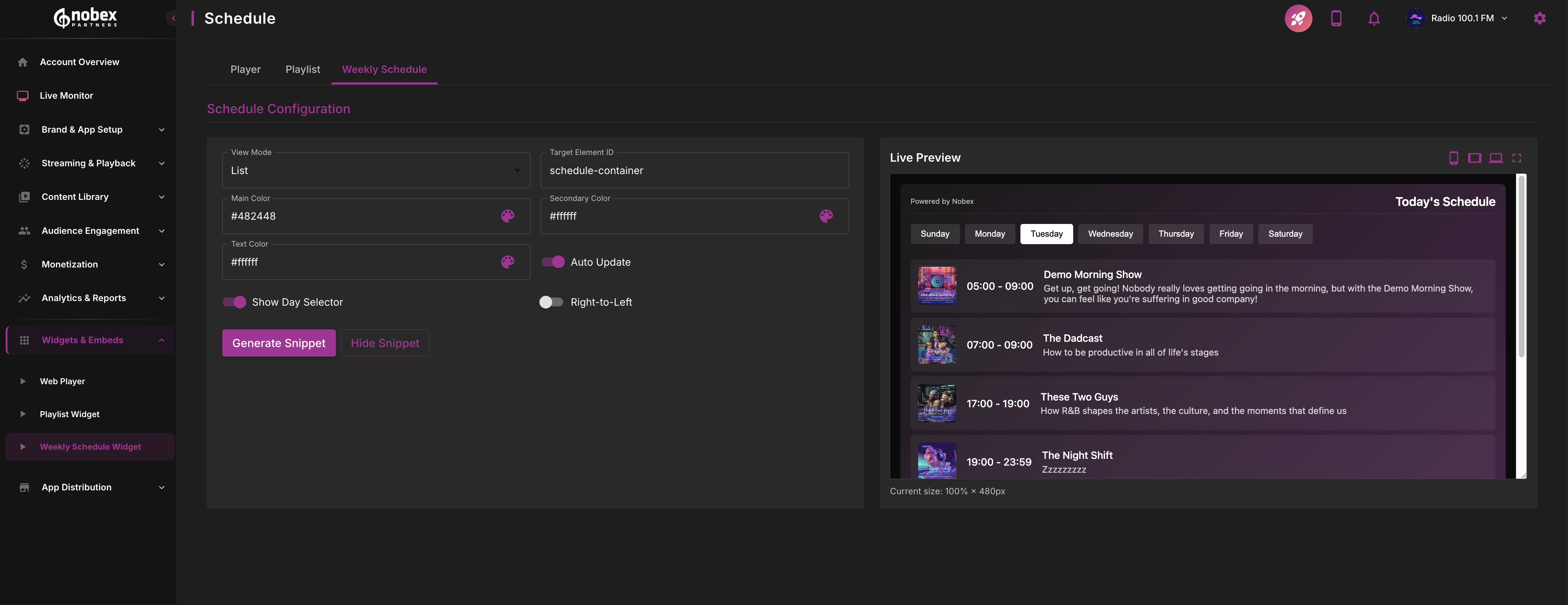Open the View Mode dropdown
Screen dimensions: 1568x605
[376, 171]
